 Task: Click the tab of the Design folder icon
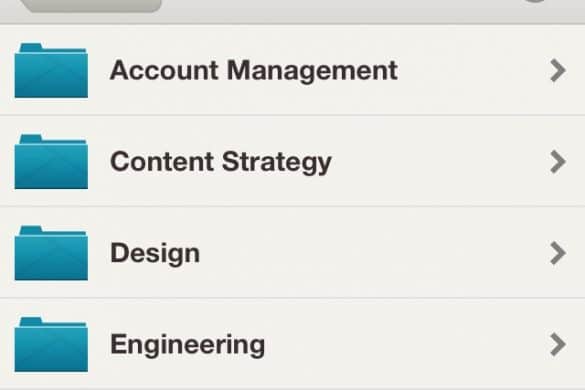[x=31, y=230]
